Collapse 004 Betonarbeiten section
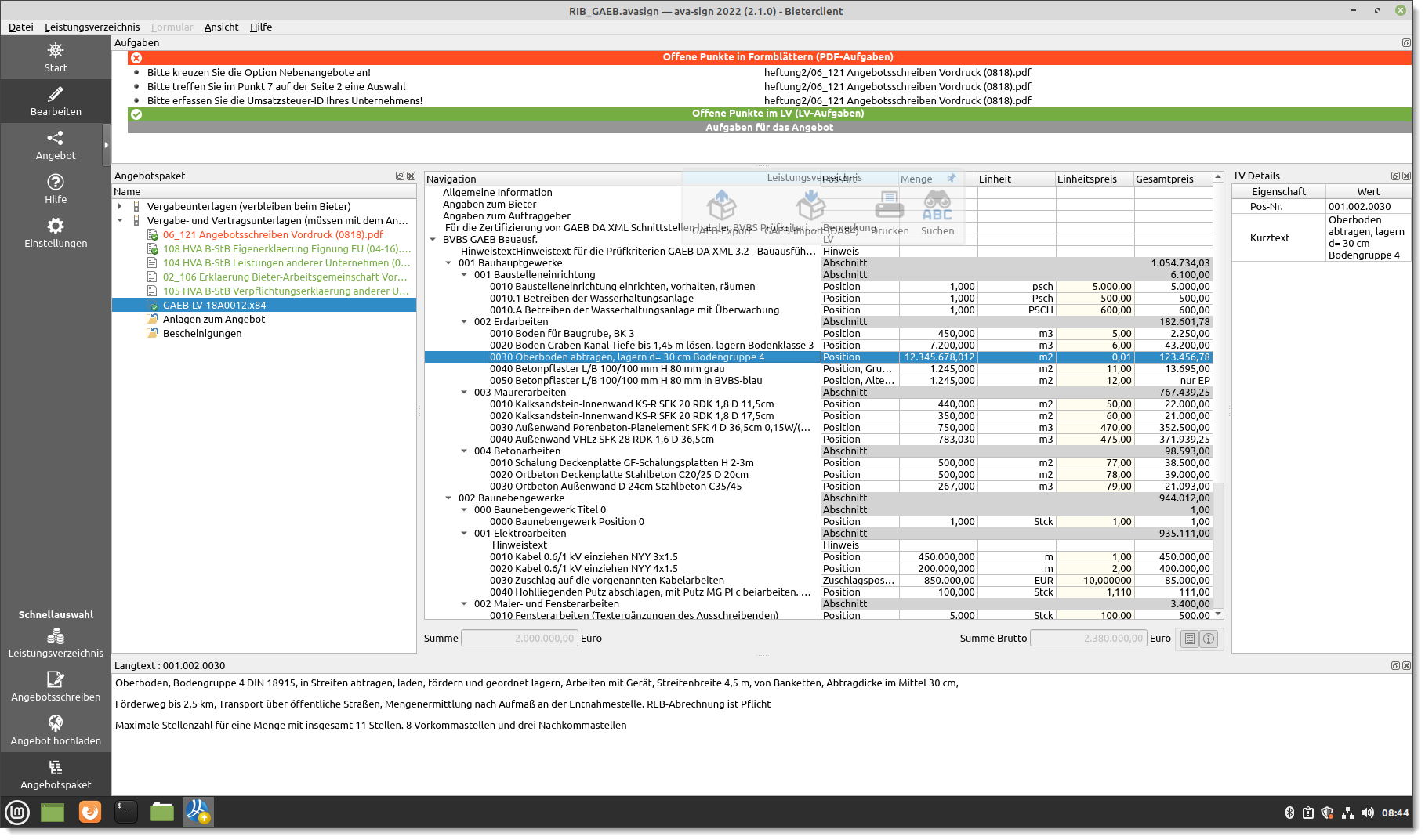The width and height of the screenshot is (1425, 840). click(x=464, y=451)
